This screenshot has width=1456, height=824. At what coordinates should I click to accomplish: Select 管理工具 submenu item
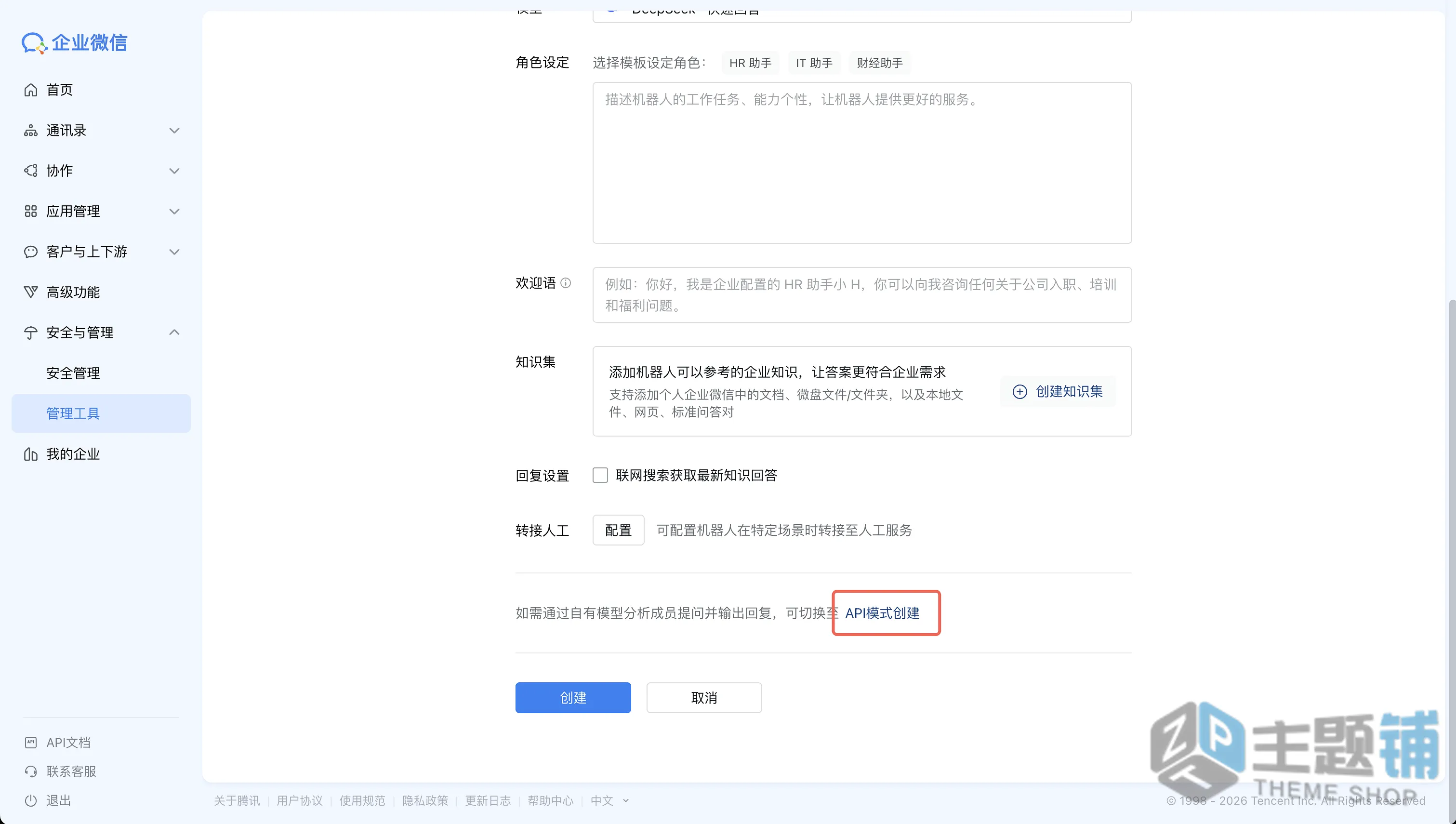click(x=101, y=414)
